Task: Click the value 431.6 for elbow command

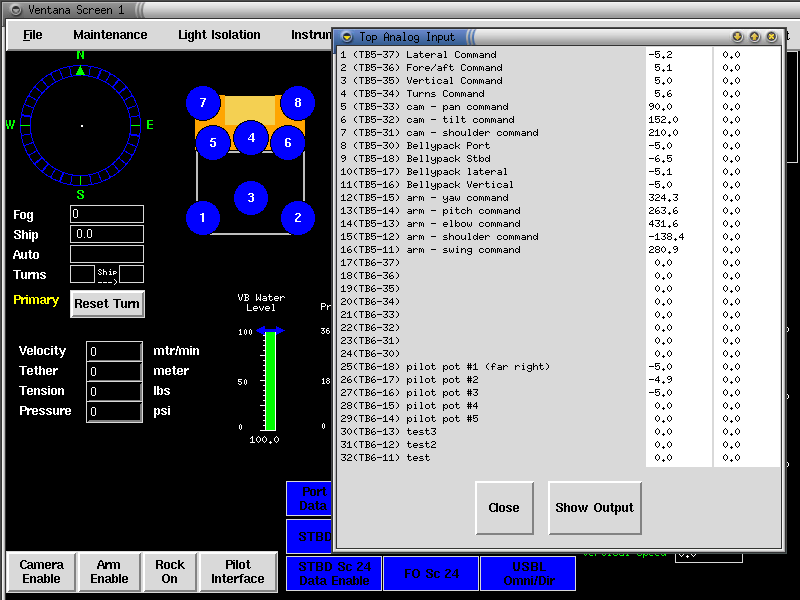Action: (x=663, y=224)
